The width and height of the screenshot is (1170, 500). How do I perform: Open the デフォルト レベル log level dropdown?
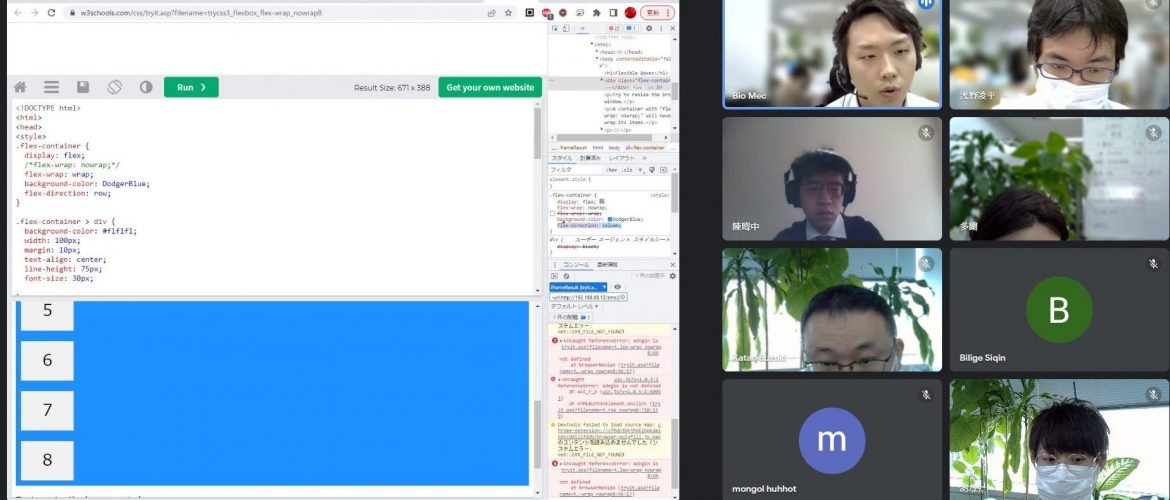tap(574, 307)
